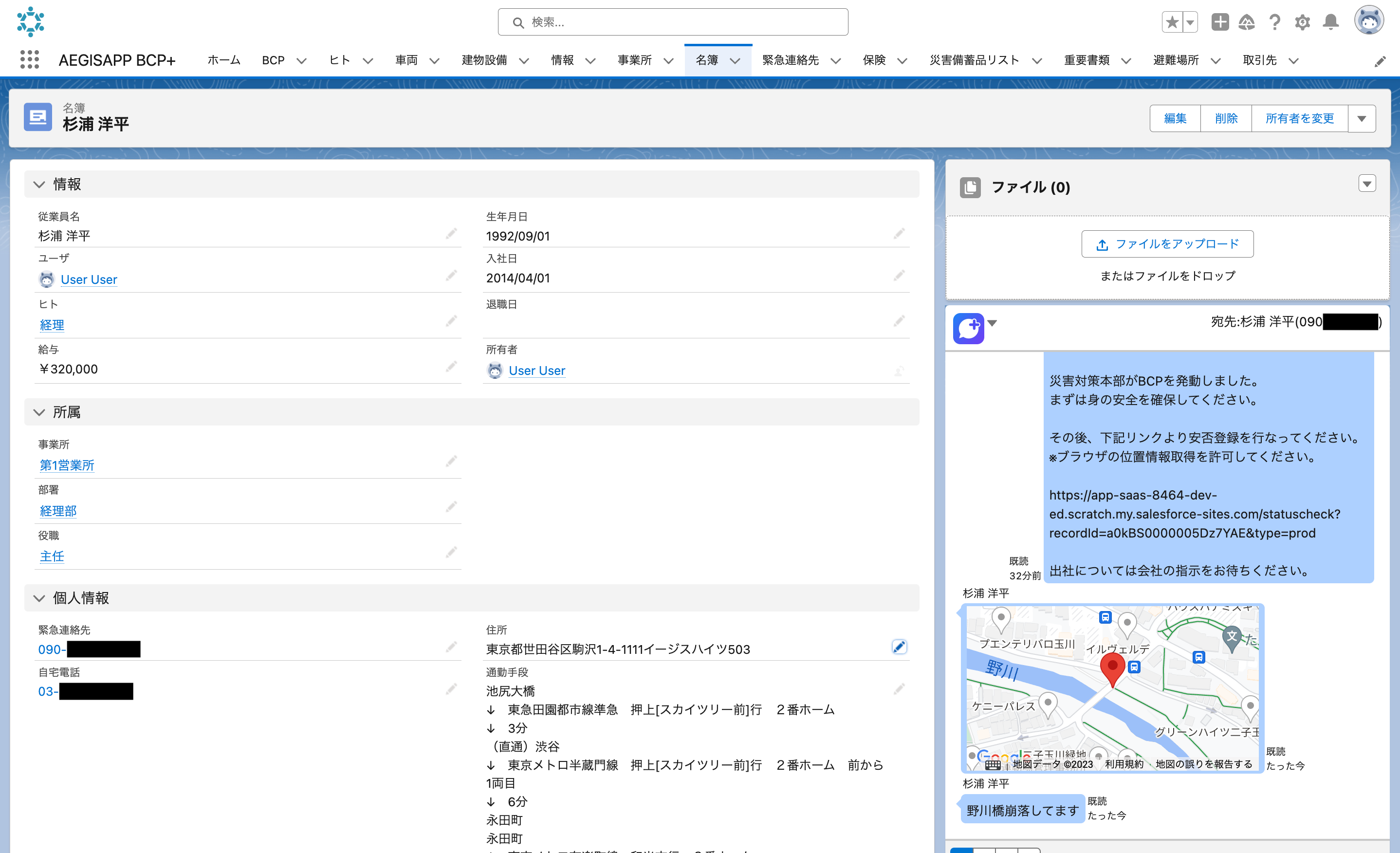Open the ファイル panel dropdown menu

[x=1366, y=183]
